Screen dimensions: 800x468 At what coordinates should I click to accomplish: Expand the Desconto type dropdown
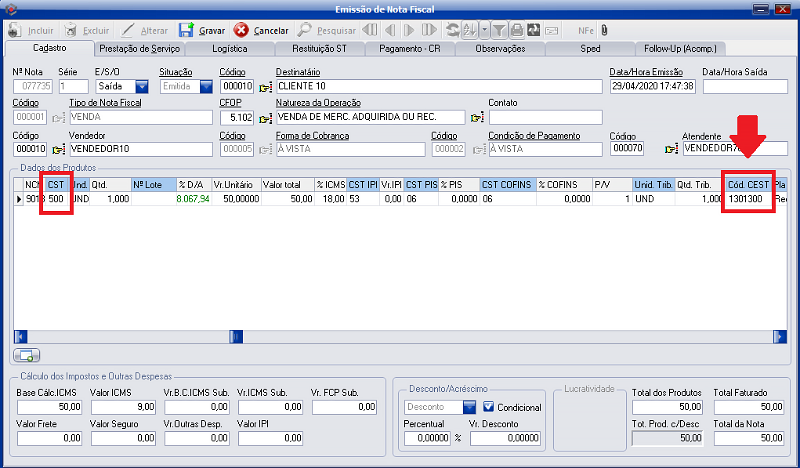(469, 407)
